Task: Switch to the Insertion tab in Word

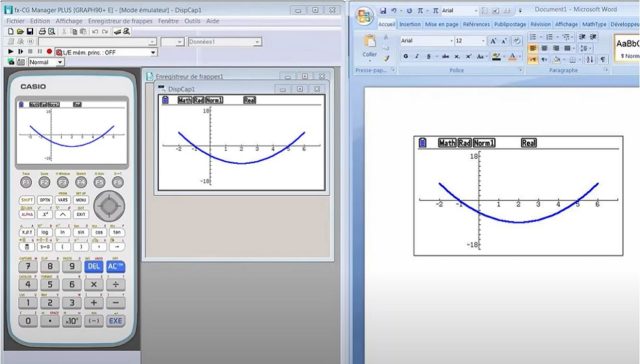Action: click(410, 24)
